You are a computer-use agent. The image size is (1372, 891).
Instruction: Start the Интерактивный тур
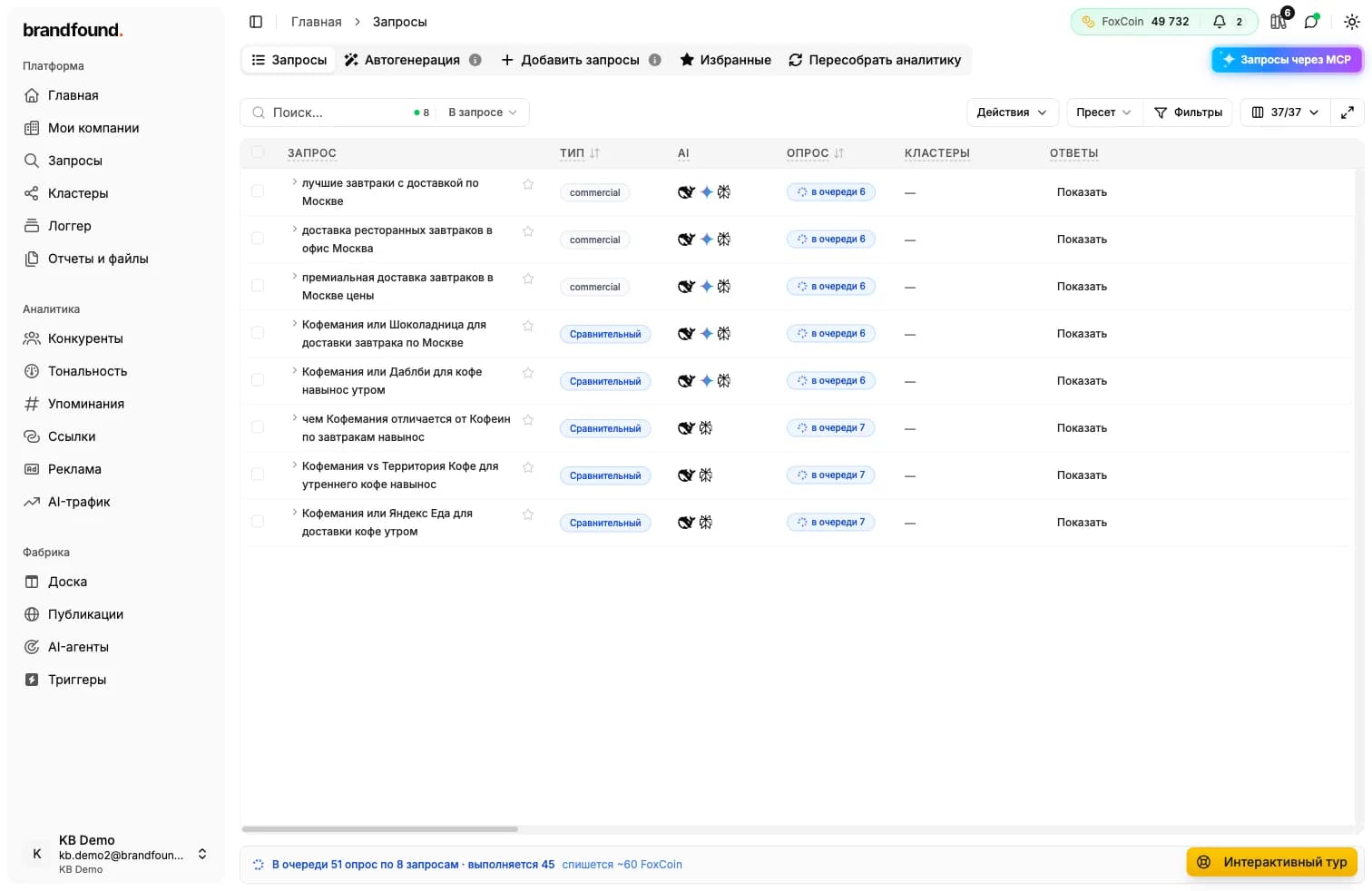[x=1272, y=862]
